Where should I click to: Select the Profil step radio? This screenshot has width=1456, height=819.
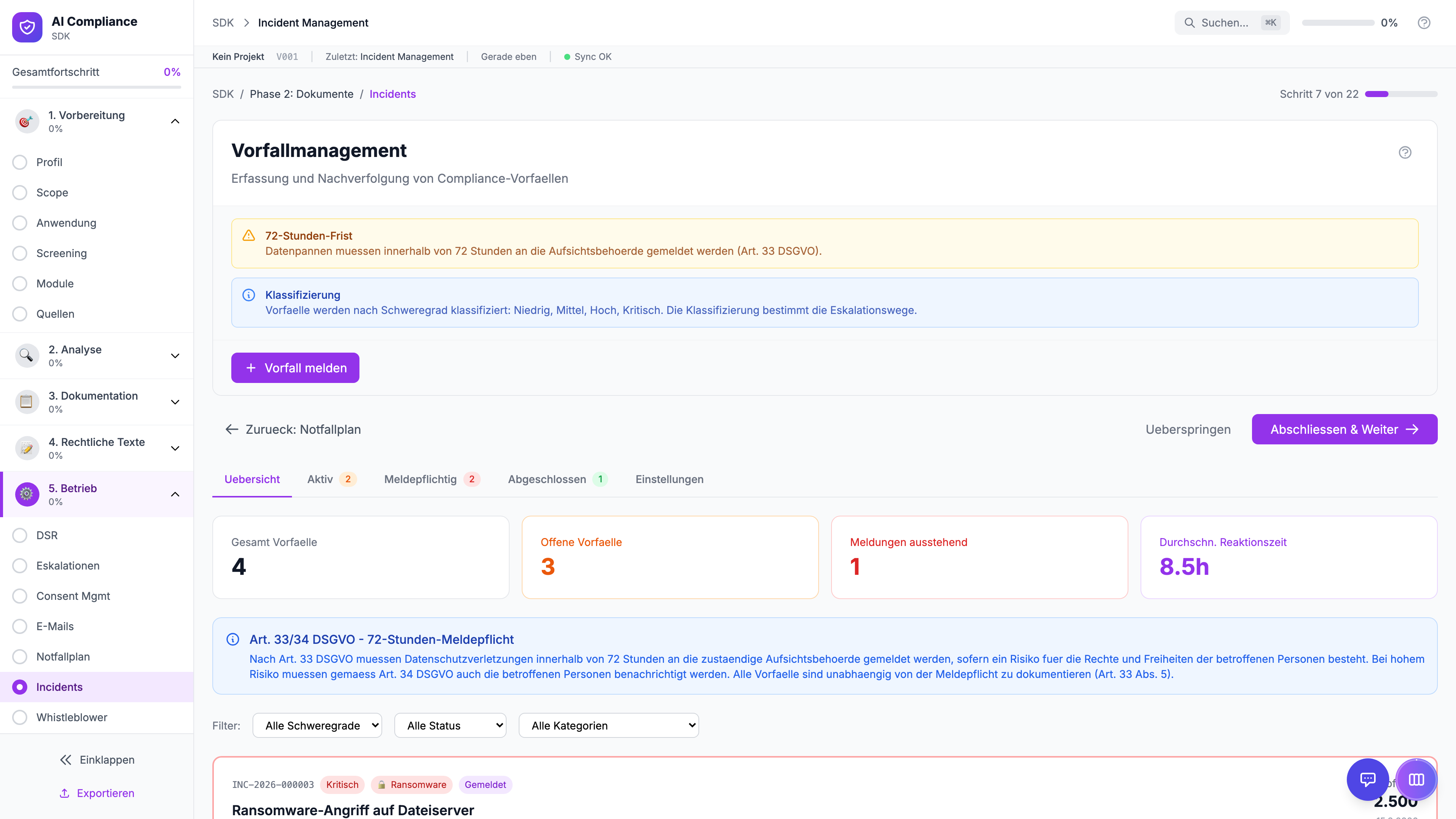click(20, 162)
